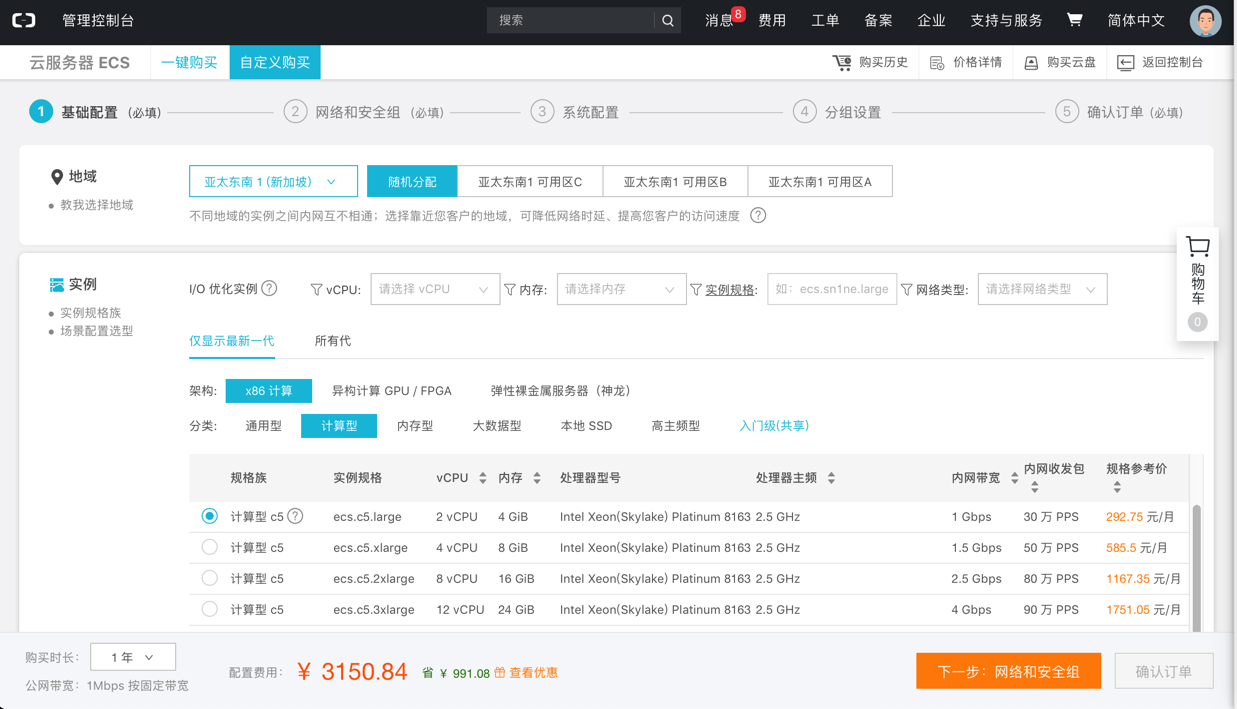Click the 购买云盘 icon
Viewport: 1237px width, 709px height.
pyautogui.click(x=1031, y=62)
